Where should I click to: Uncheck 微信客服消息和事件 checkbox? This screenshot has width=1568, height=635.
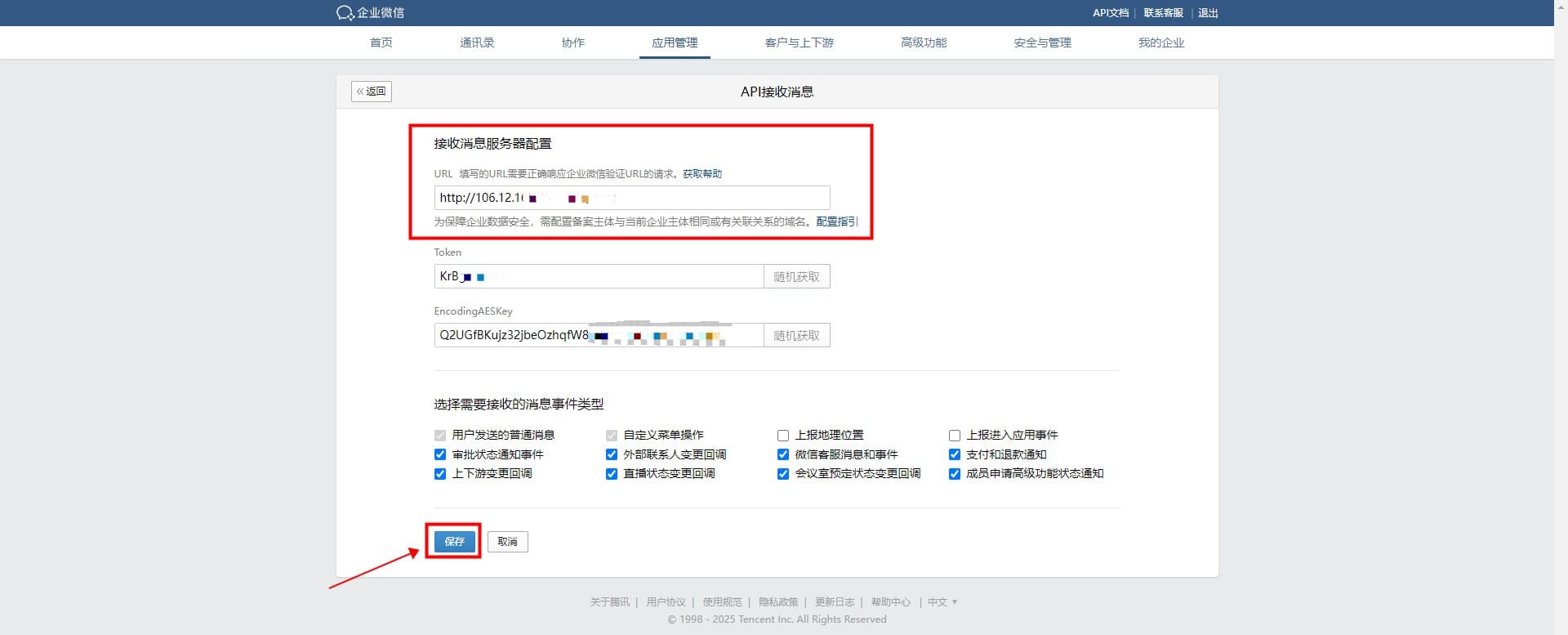tap(783, 454)
